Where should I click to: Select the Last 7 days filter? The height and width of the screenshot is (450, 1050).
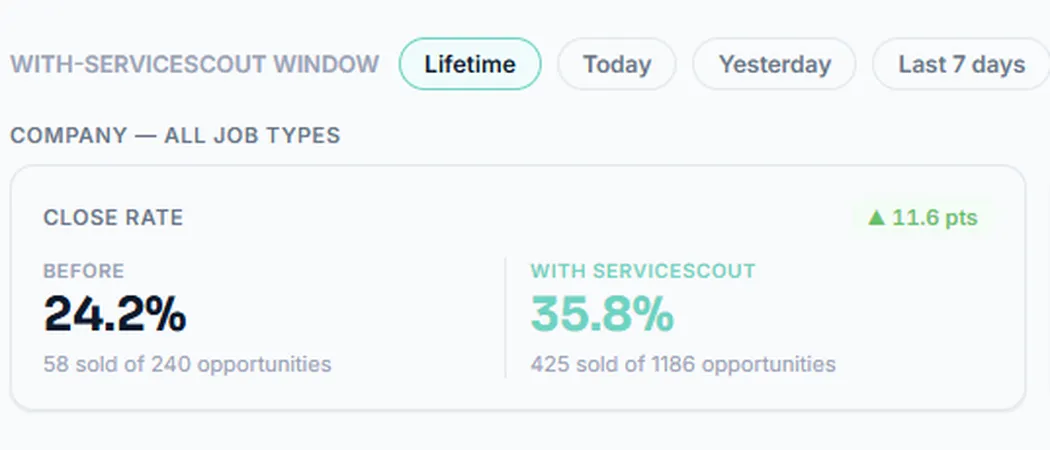[x=962, y=64]
